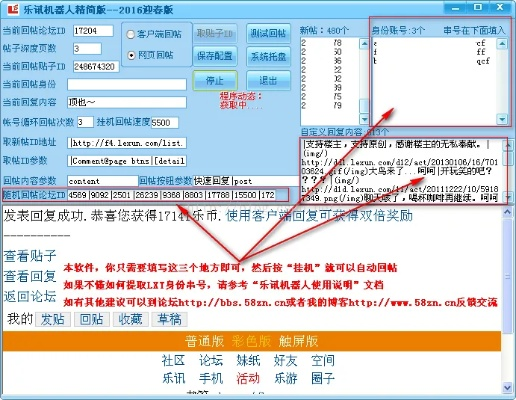516x400 pixels.
Task: Open the 返回论坛 link
Action: [30, 296]
